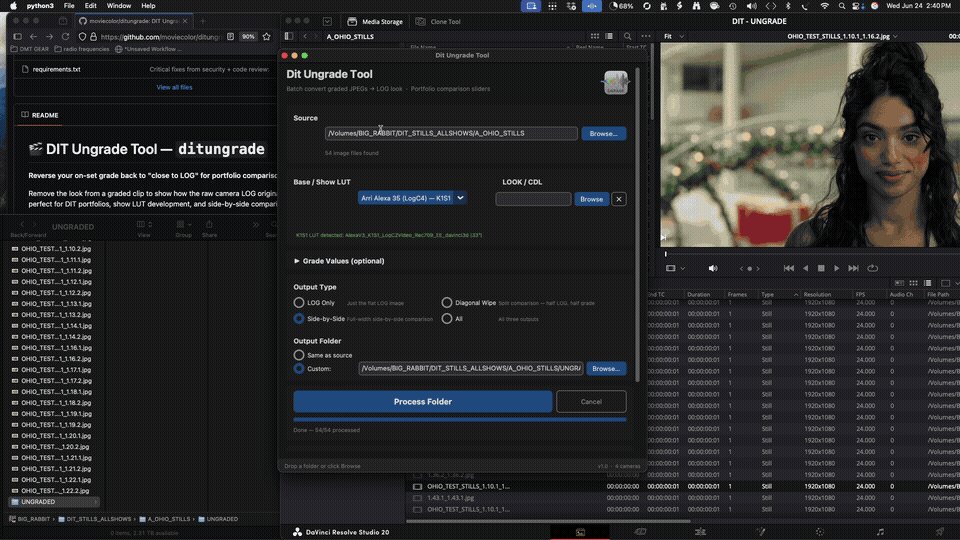Screen dimensions: 960x540
Task: Toggle the browser sidebar icon
Action: point(17,37)
